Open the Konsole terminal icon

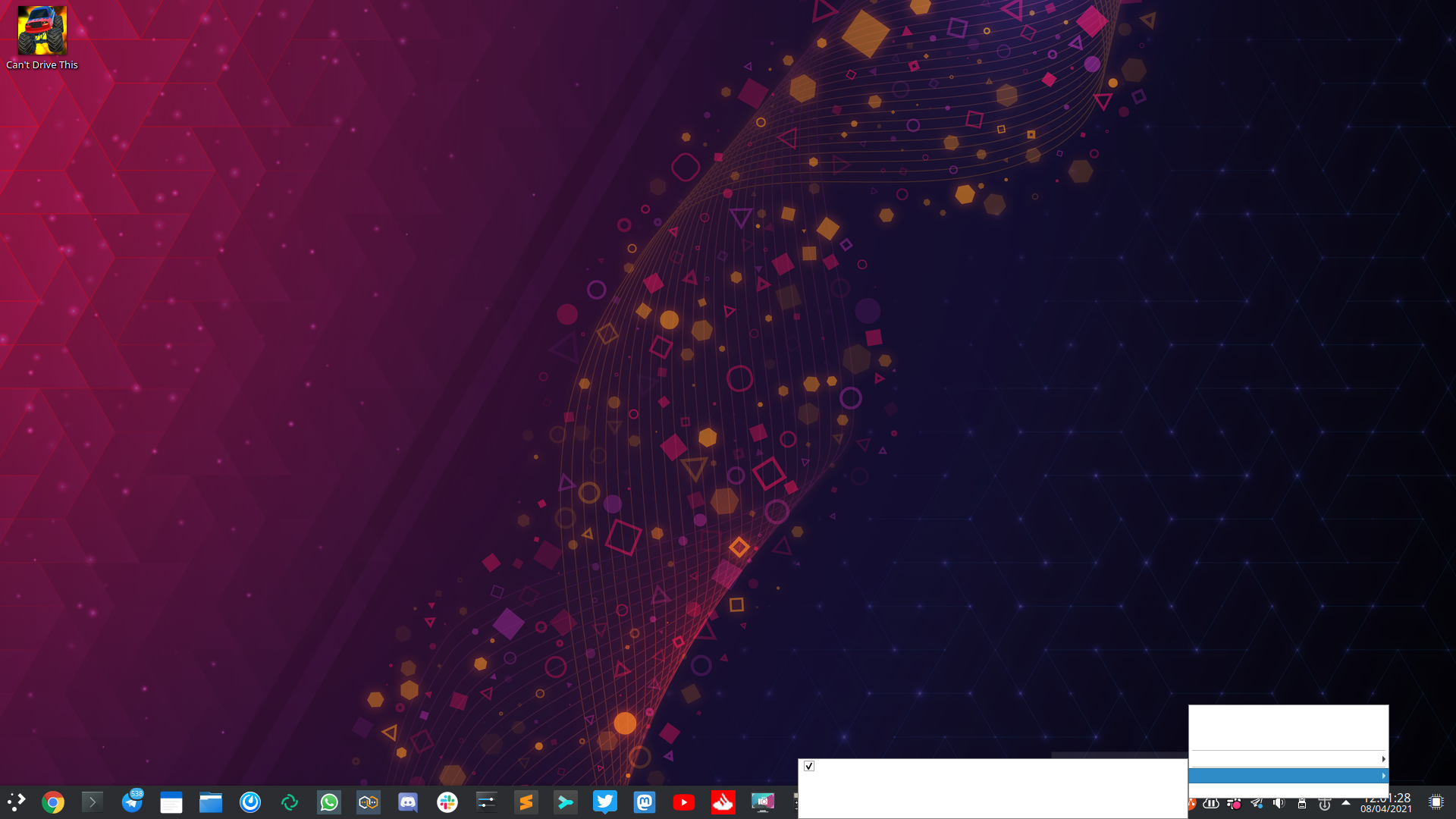coord(93,802)
